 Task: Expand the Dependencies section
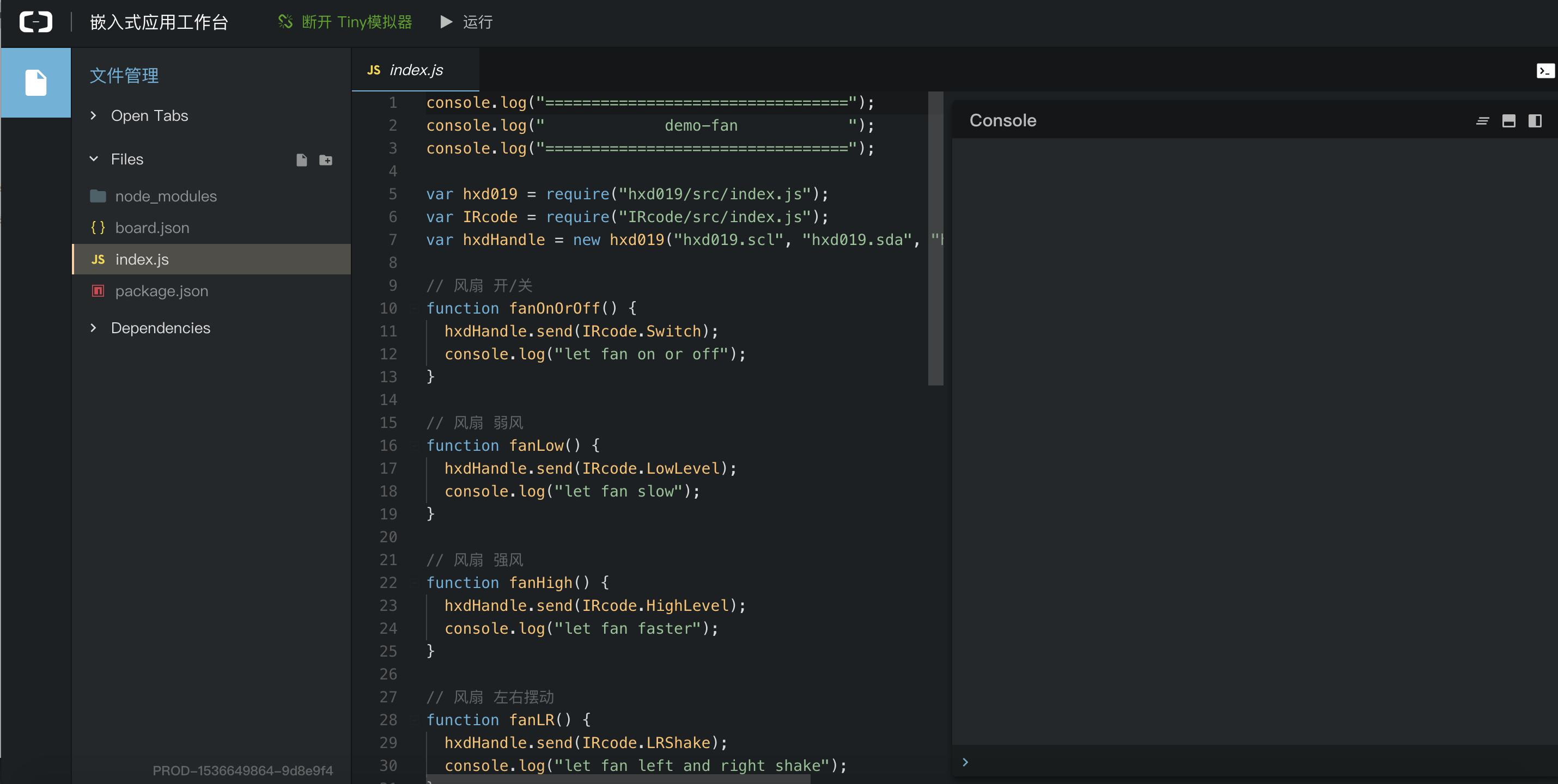click(93, 328)
